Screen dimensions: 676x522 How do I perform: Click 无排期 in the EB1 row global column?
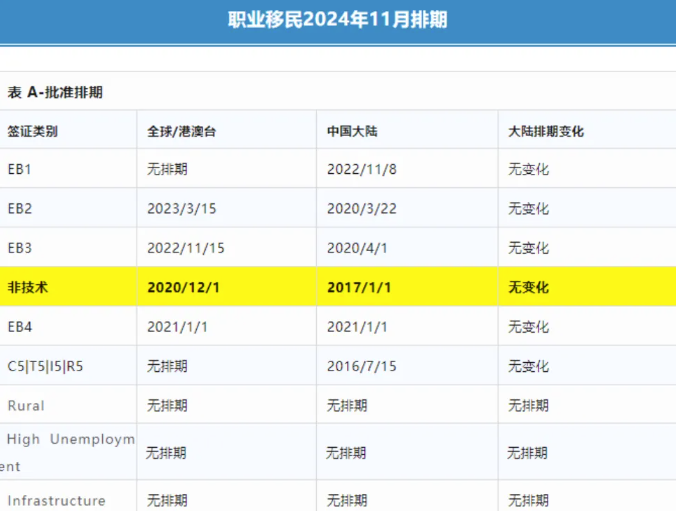click(167, 169)
